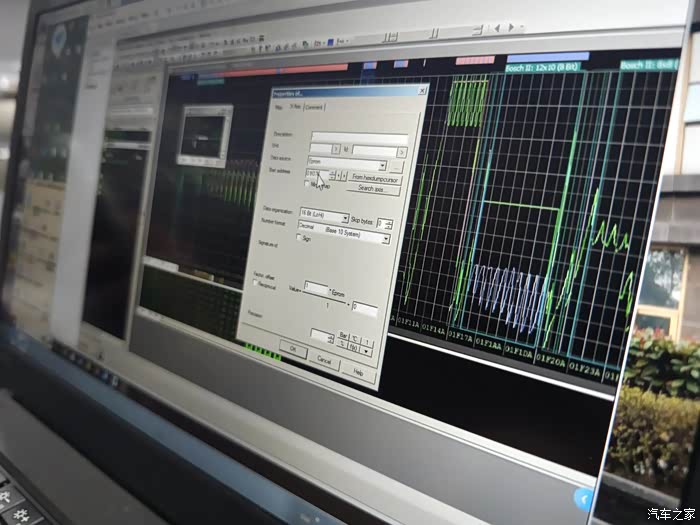Click the arrow button after the first Unit field
Screen dimensions: 700x525
tap(337, 149)
